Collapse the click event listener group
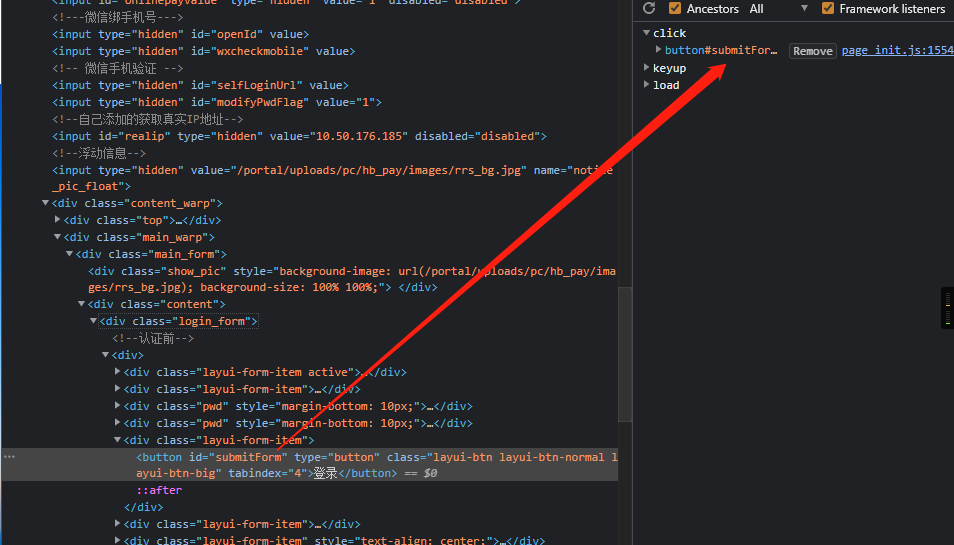The width and height of the screenshot is (954, 545). (647, 33)
